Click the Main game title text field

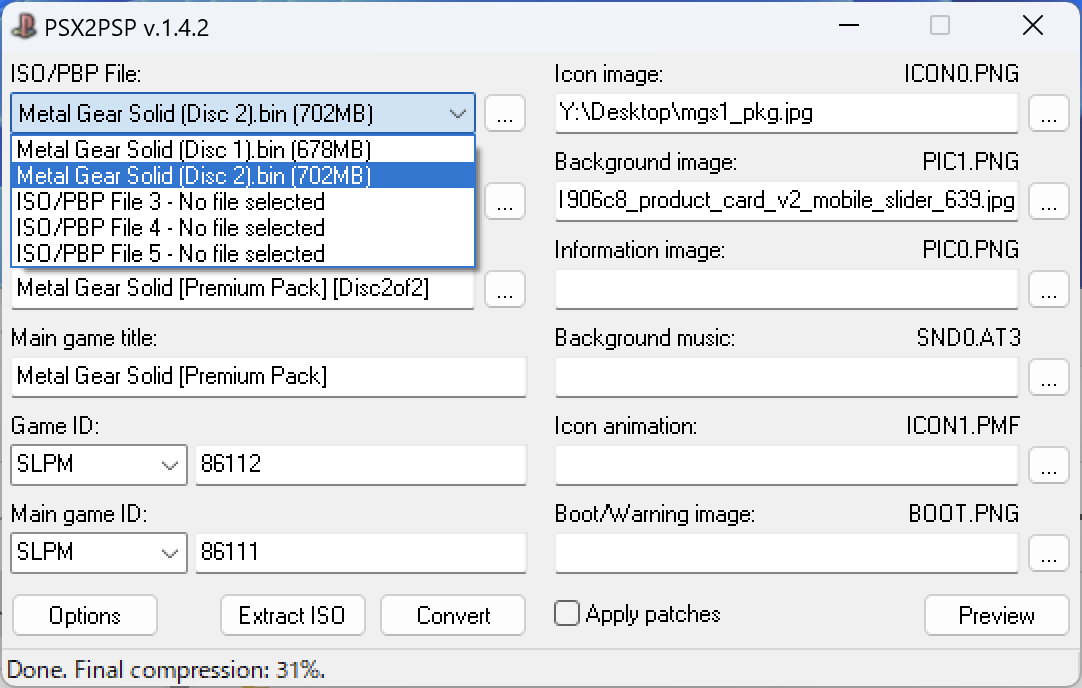pyautogui.click(x=268, y=377)
